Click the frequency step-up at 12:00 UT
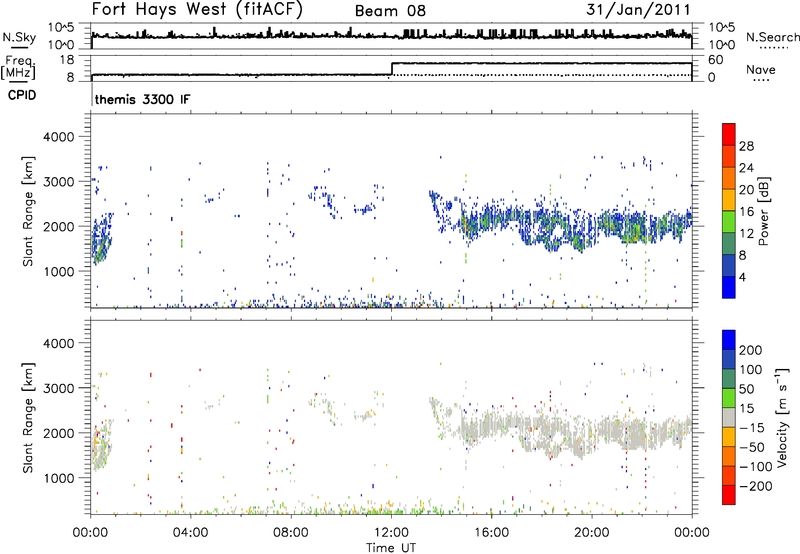The height and width of the screenshot is (554, 800). (392, 69)
